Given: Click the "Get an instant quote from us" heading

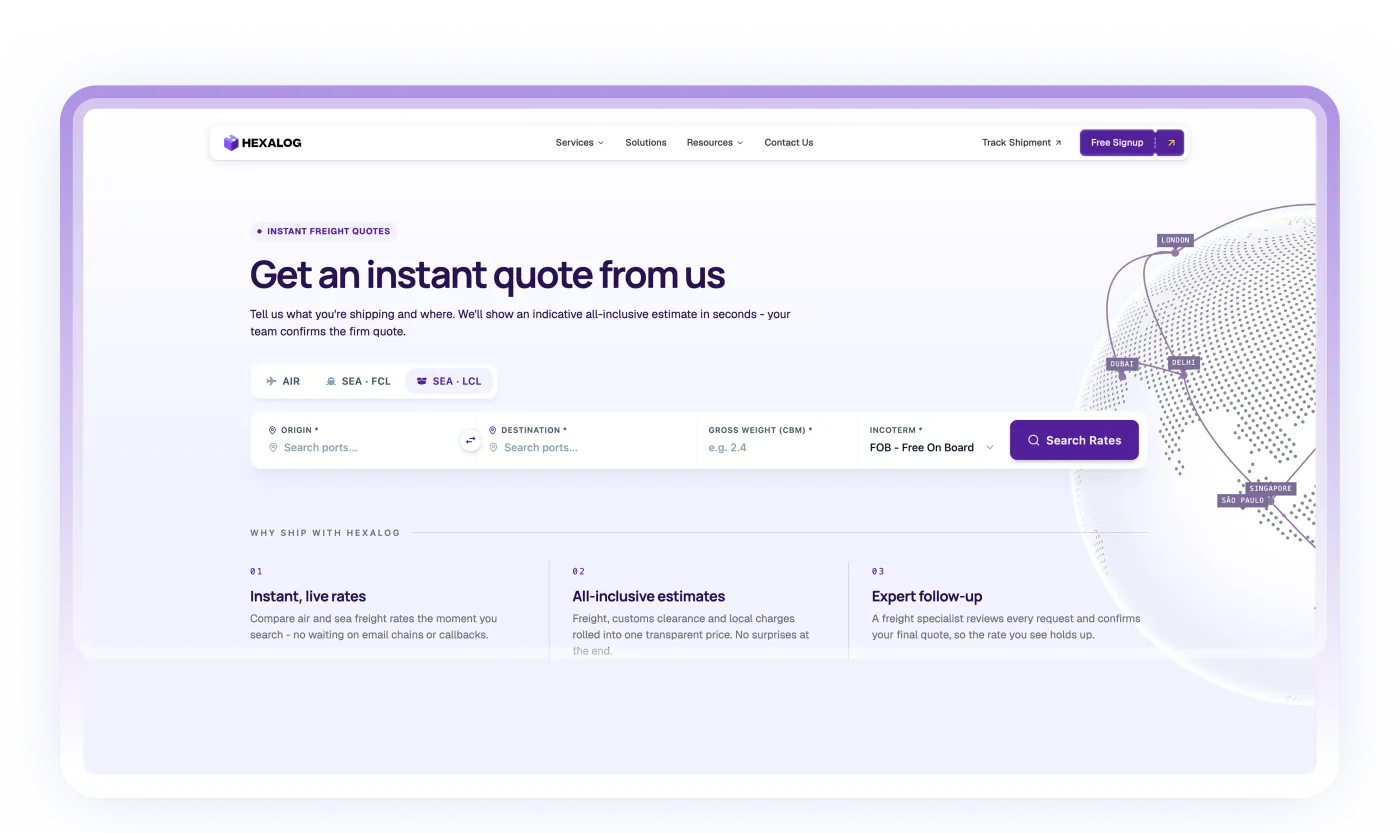Looking at the screenshot, I should 488,274.
